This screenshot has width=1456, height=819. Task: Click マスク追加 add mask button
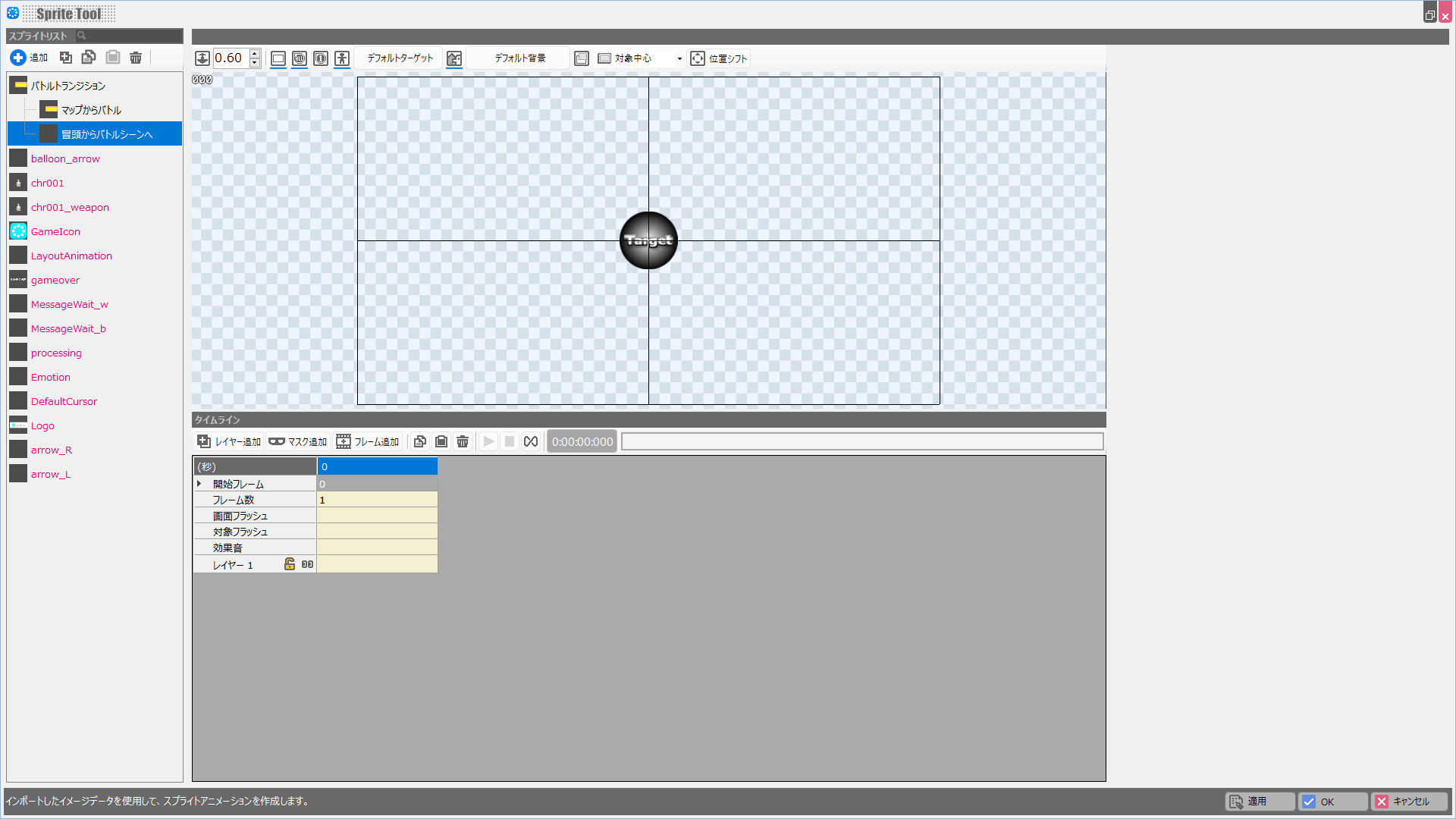(298, 441)
